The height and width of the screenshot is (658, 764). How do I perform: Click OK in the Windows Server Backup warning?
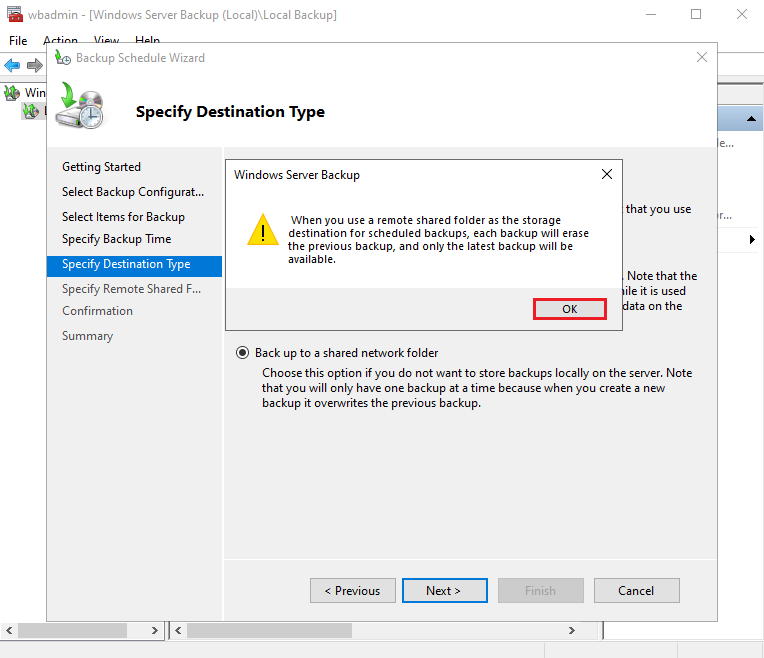point(569,309)
